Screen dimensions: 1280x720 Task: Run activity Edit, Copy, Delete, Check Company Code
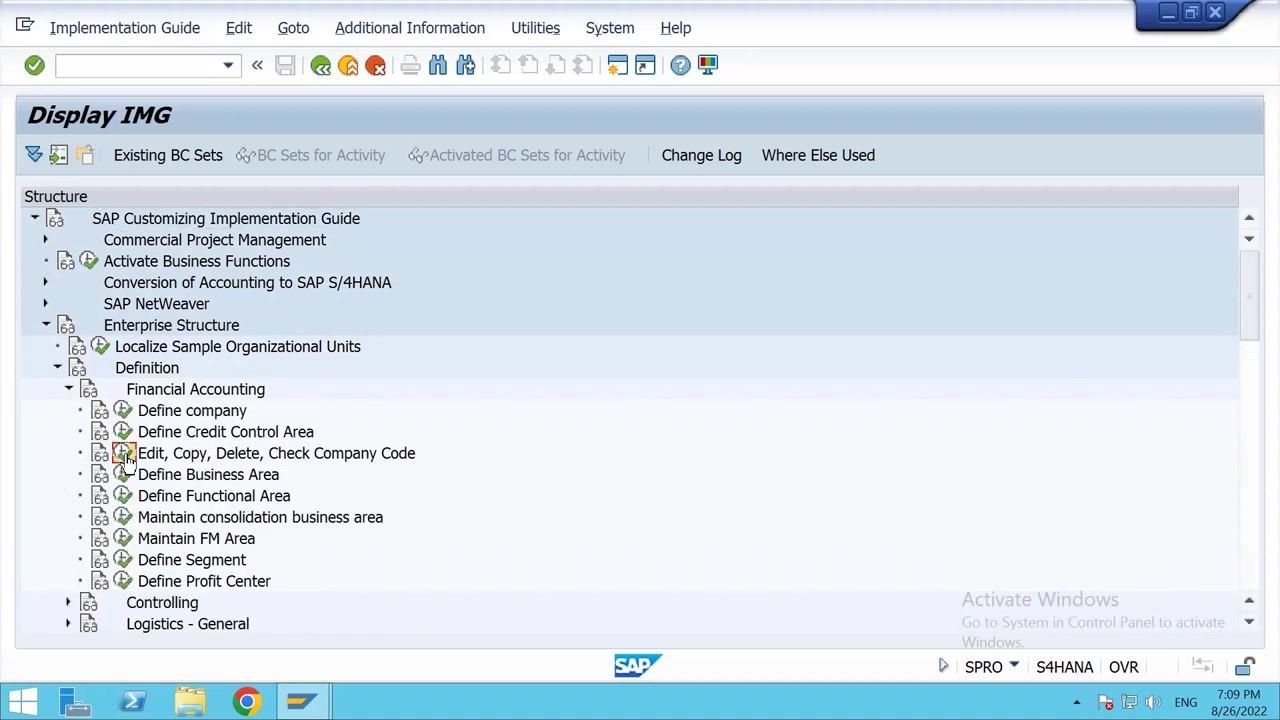(123, 453)
